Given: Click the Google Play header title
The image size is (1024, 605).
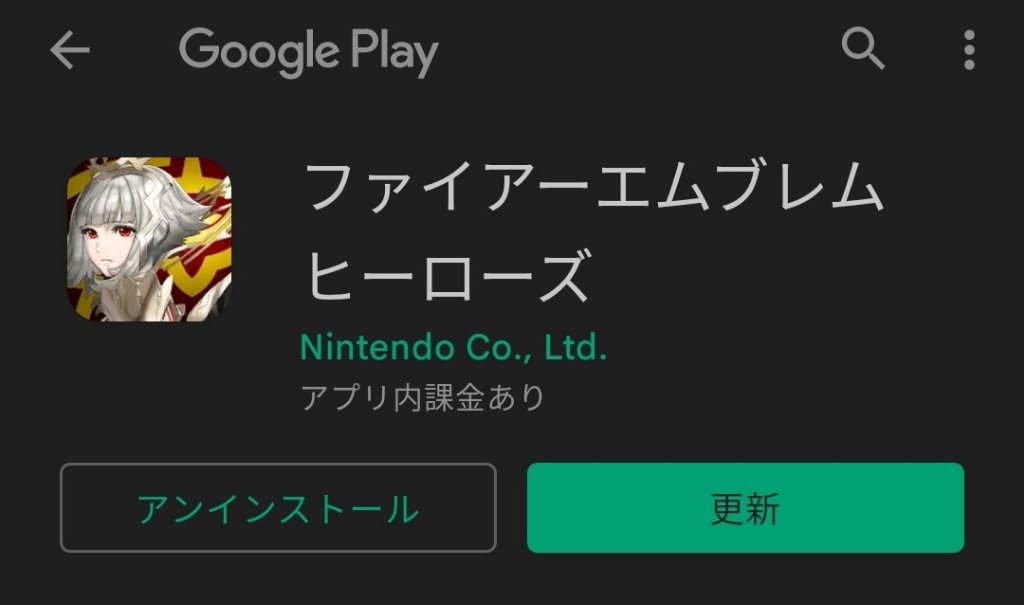Looking at the screenshot, I should click(308, 51).
